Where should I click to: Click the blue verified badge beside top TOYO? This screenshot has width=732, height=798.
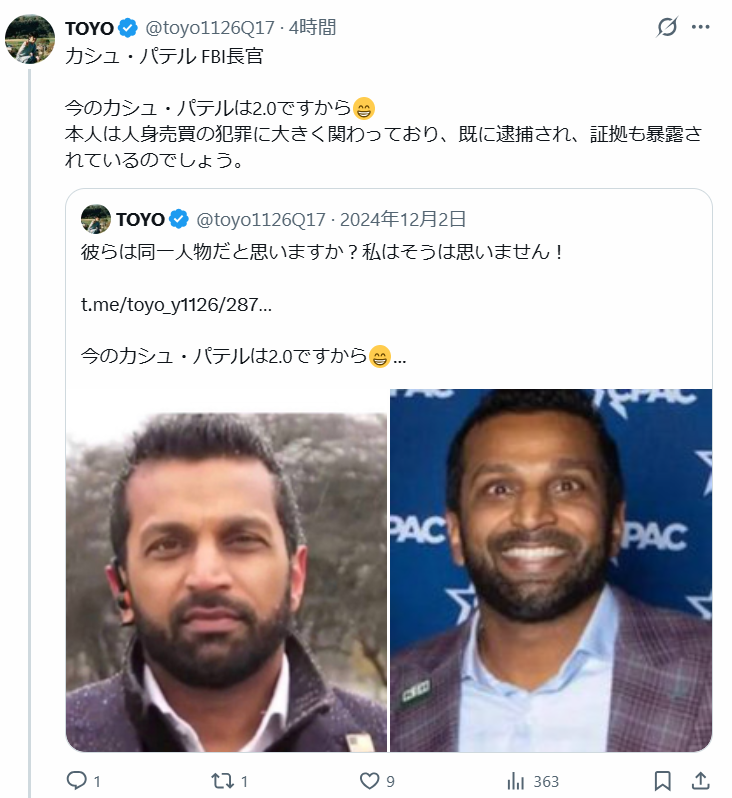[x=129, y=28]
